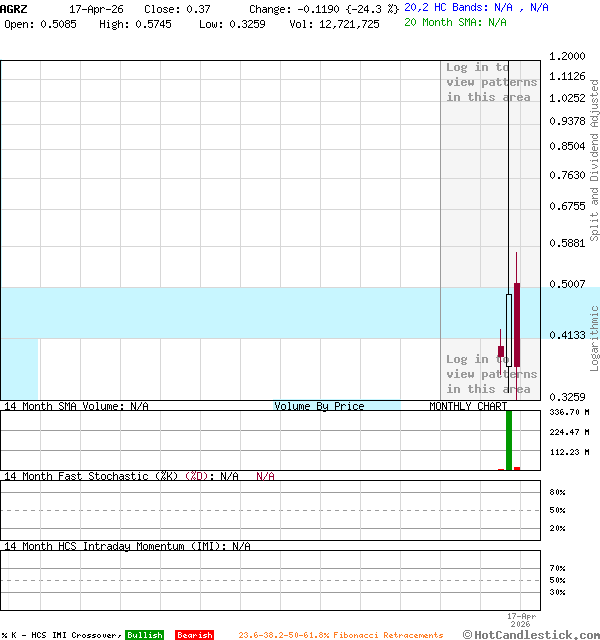Click the 14 Month Fast Stochastic title
Image resolution: width=600 pixels, height=640 pixels.
tap(105, 476)
